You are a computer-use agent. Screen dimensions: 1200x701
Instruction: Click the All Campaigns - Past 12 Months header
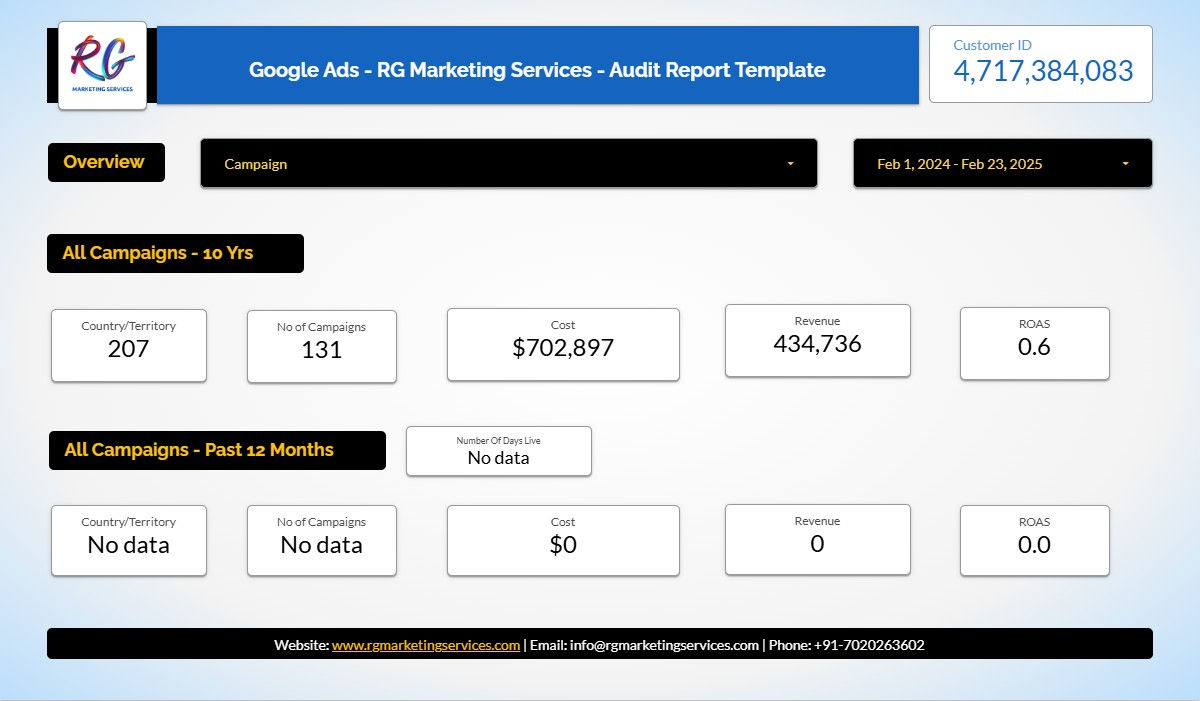[217, 450]
